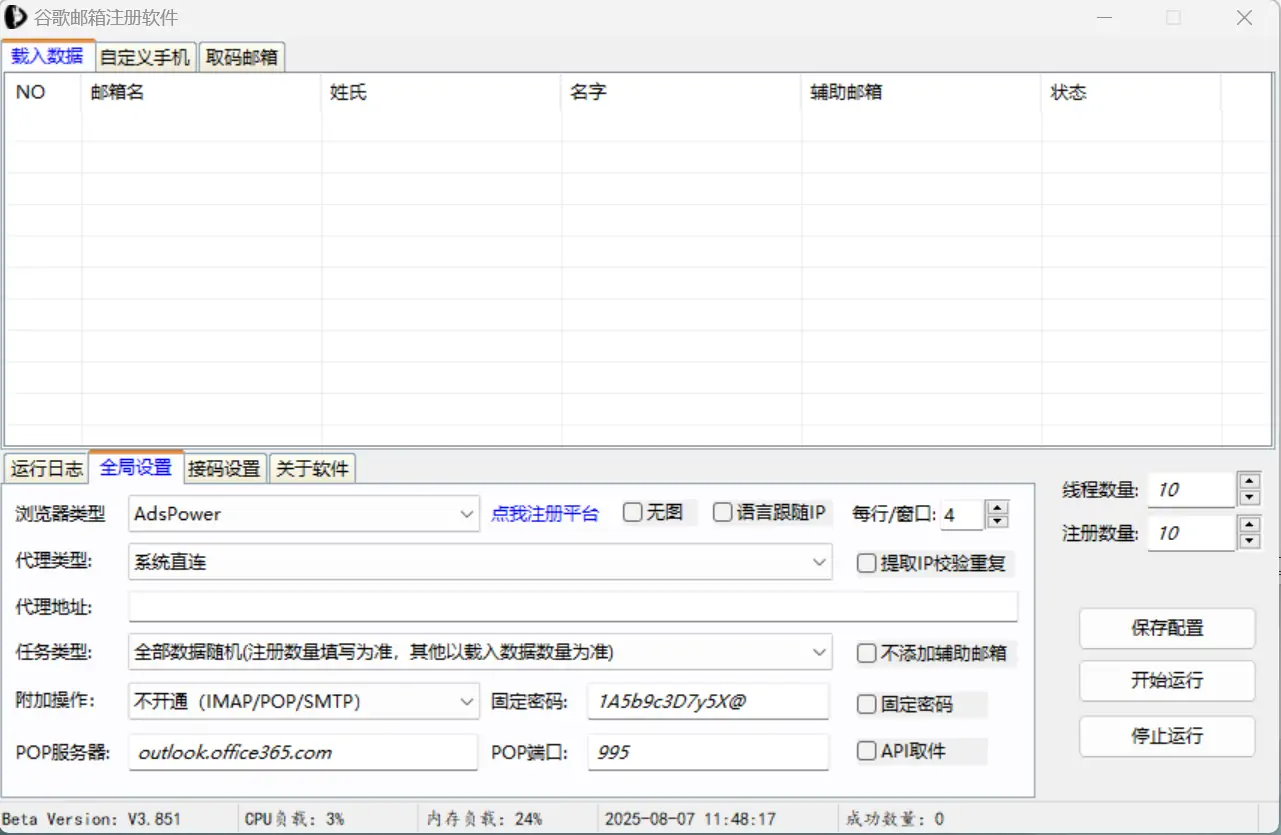Click the 姓氏 column header

point(441,92)
